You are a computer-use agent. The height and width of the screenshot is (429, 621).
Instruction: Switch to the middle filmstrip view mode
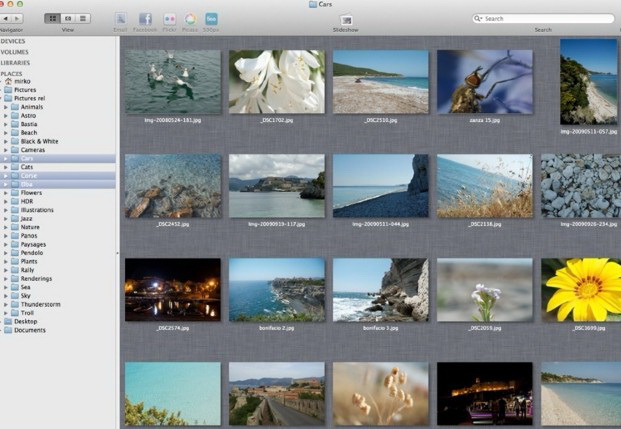(x=68, y=19)
